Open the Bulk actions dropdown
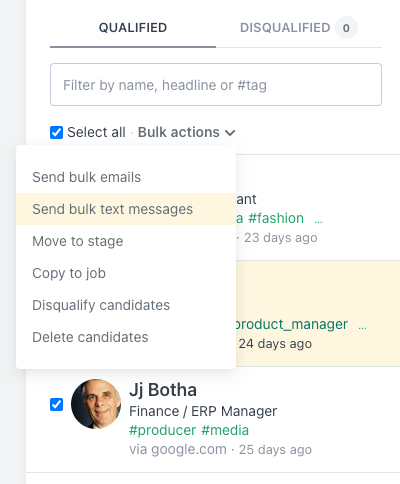Image resolution: width=400 pixels, height=484 pixels. [186, 132]
